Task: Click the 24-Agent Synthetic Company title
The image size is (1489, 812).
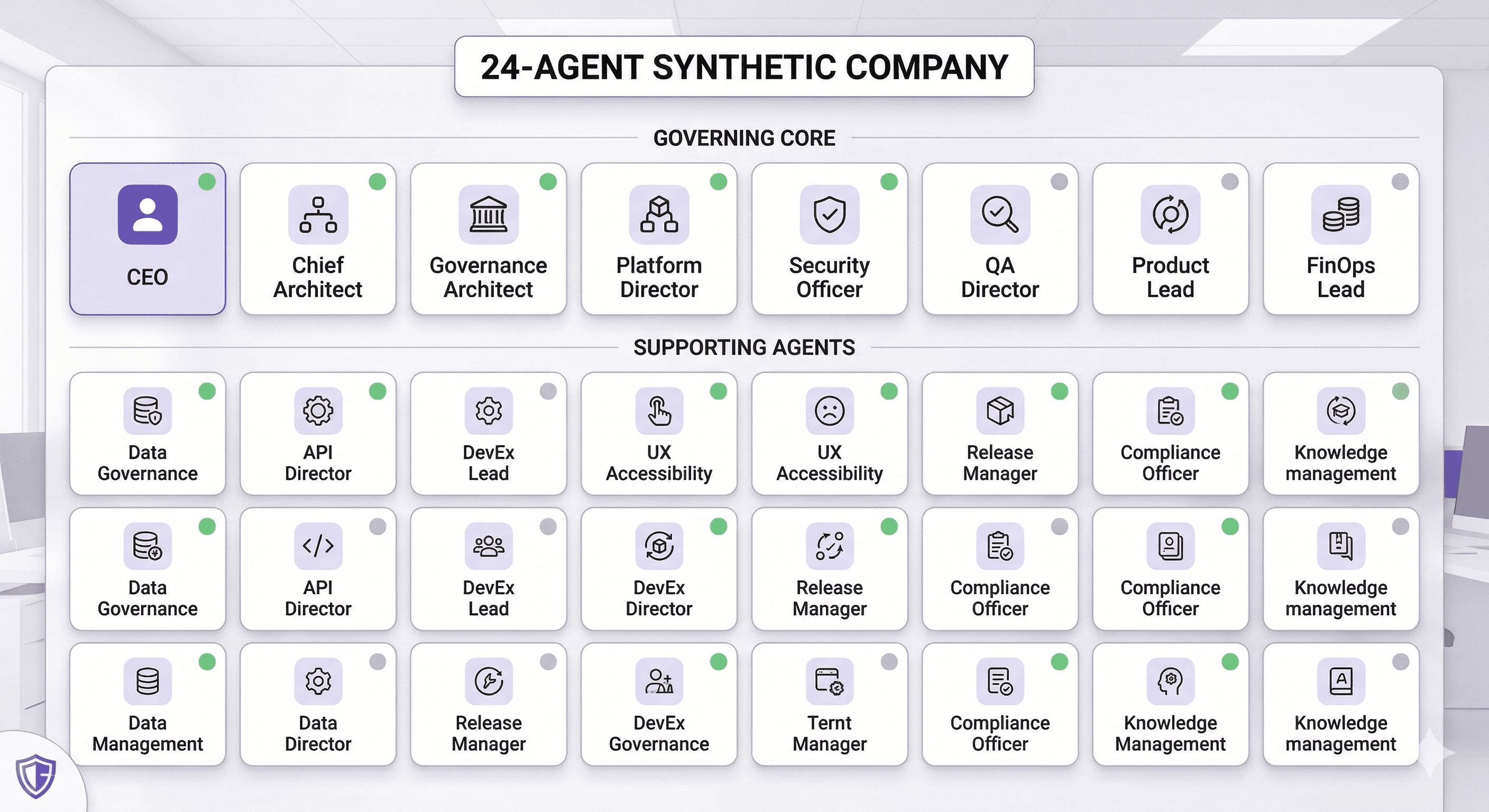Action: pyautogui.click(x=744, y=67)
